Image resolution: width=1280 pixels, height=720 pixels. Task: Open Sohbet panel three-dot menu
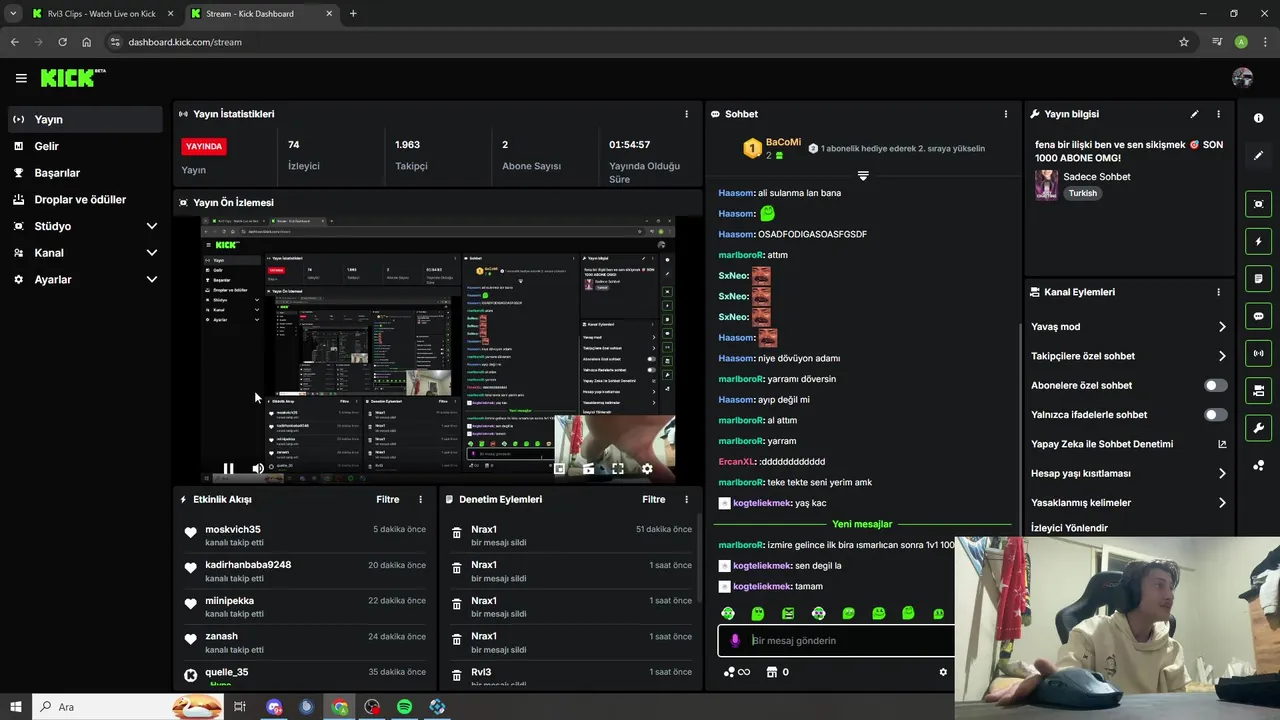(x=1005, y=114)
